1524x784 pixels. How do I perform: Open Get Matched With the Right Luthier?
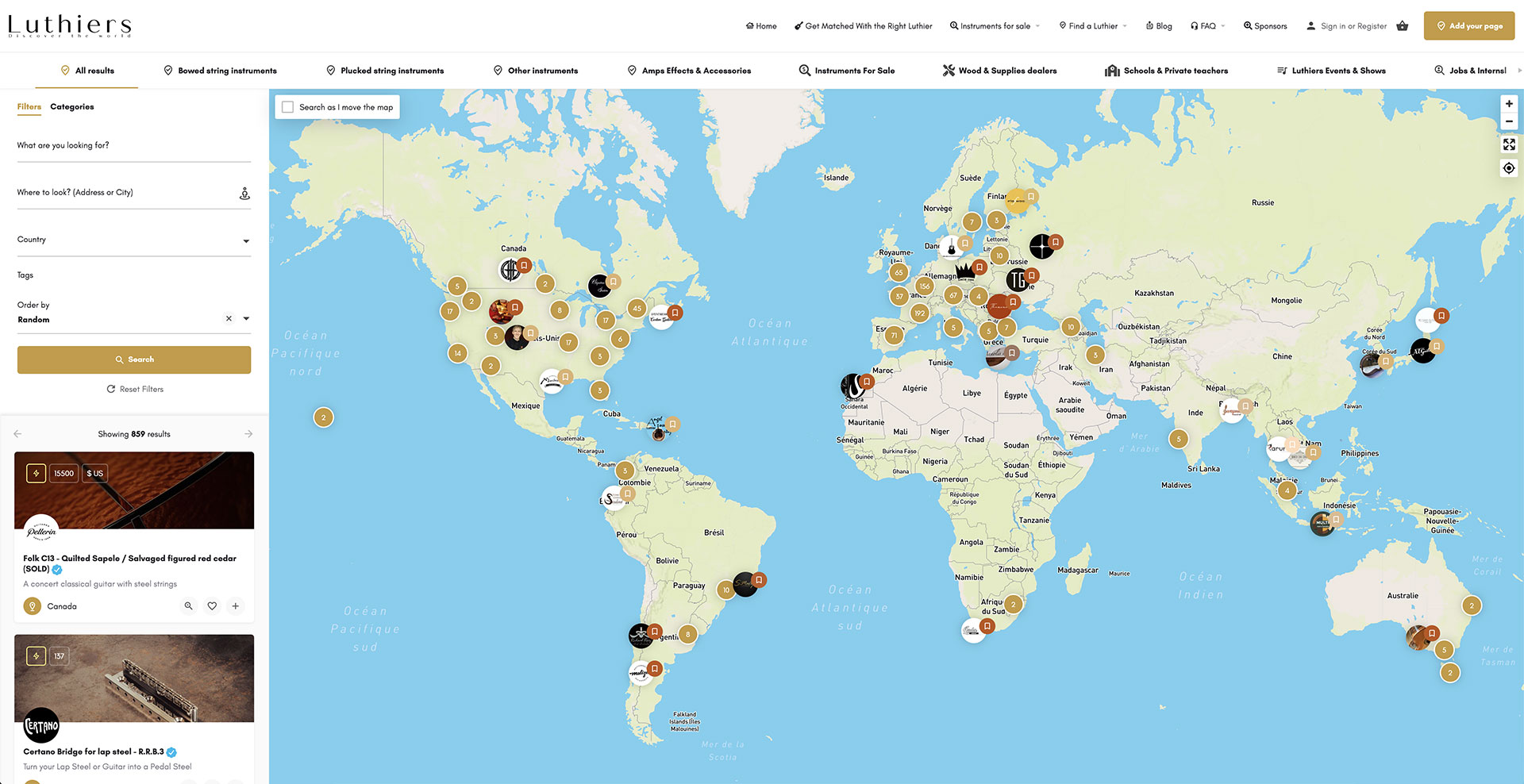(x=863, y=26)
